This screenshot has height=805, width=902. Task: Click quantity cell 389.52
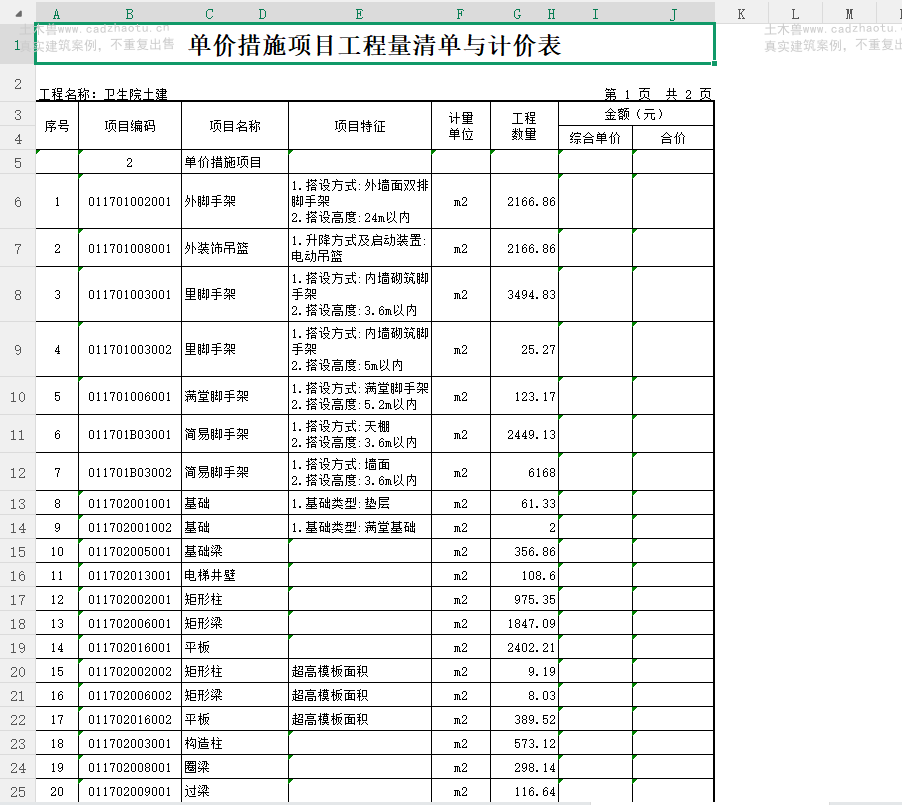pos(524,719)
